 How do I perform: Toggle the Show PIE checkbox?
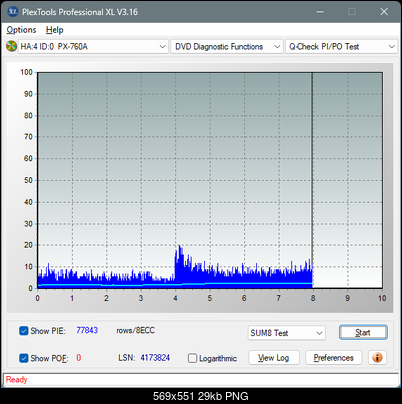pyautogui.click(x=24, y=331)
